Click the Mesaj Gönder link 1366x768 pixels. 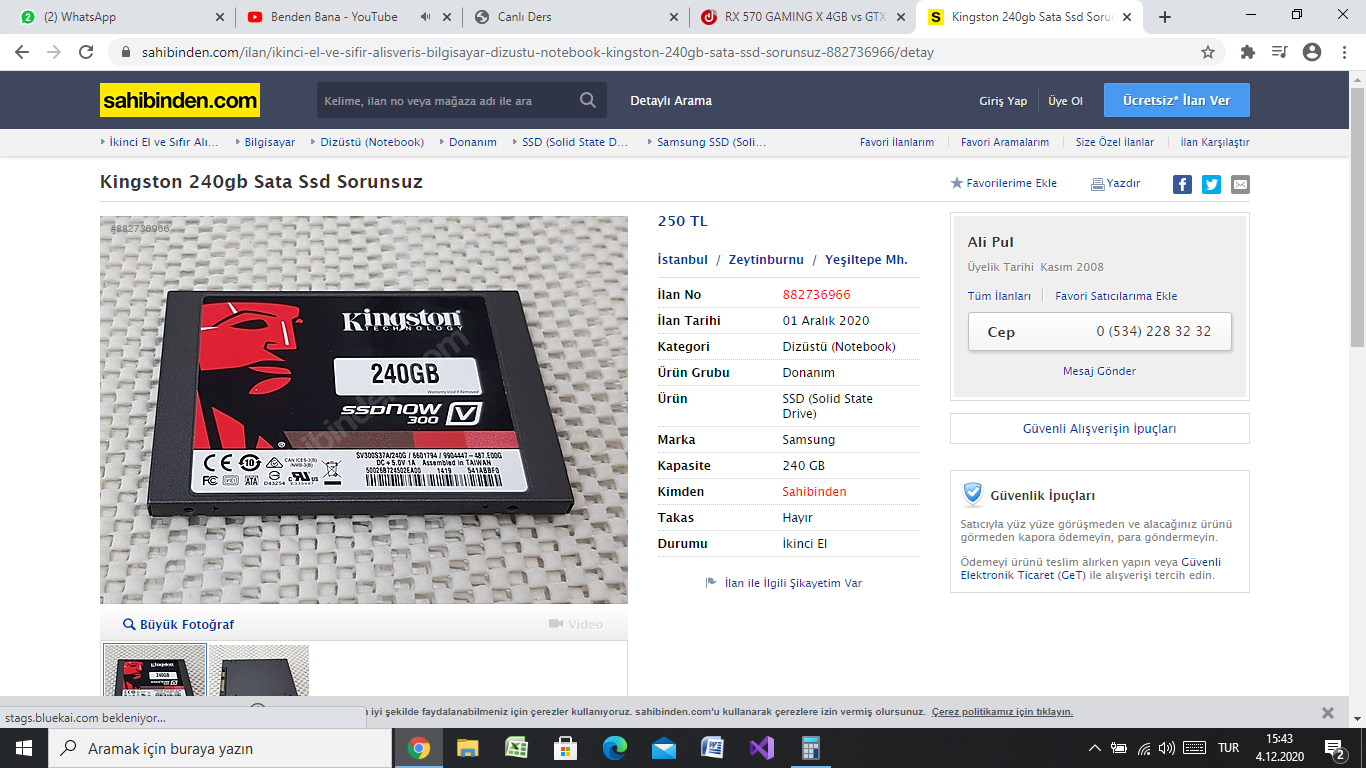[x=1099, y=371]
